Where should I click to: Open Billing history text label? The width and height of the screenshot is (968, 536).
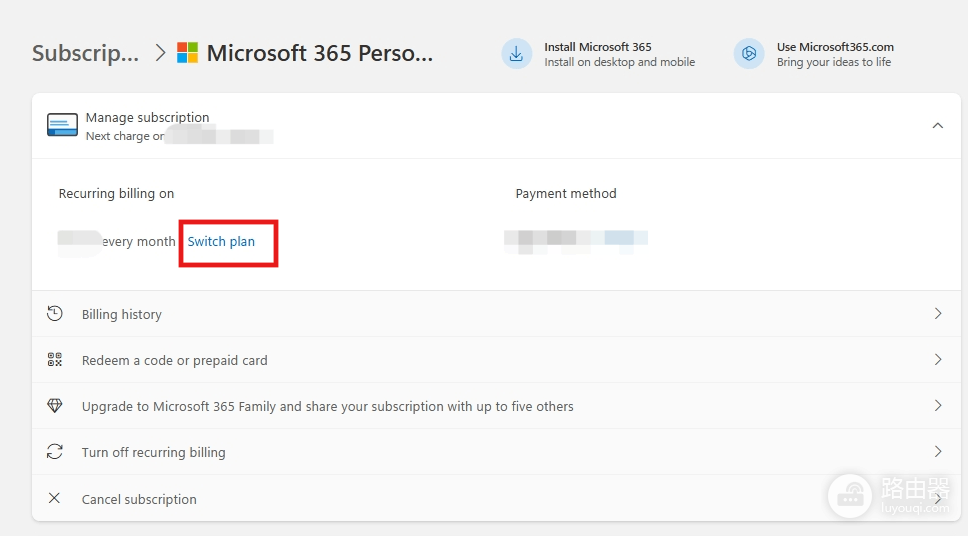(122, 314)
